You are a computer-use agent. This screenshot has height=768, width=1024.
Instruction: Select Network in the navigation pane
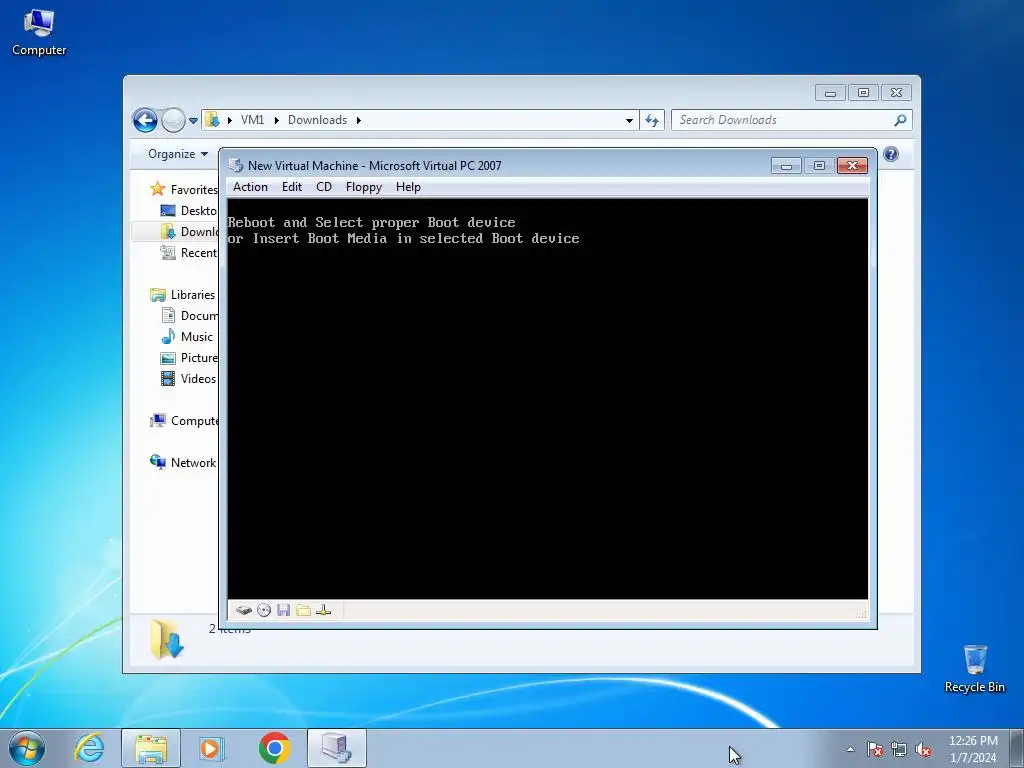point(184,462)
